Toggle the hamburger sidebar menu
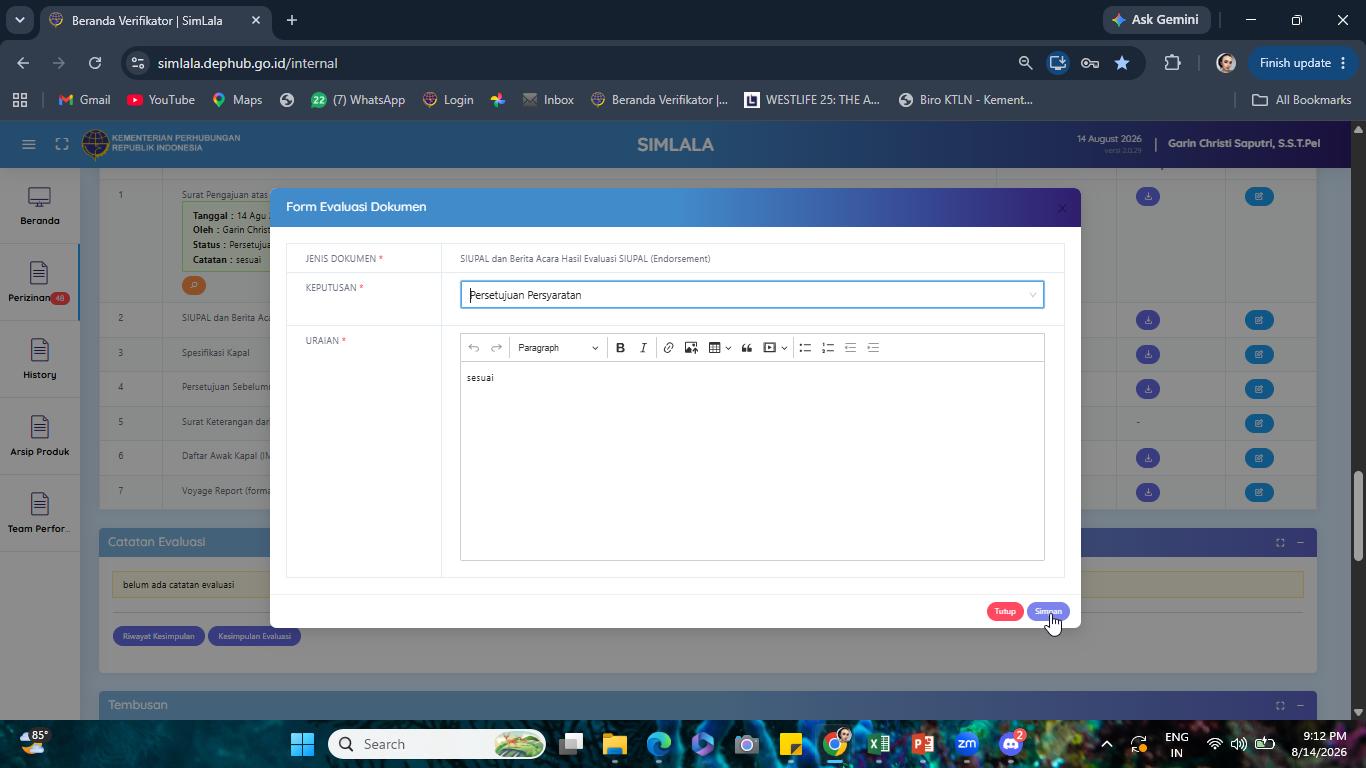1366x768 pixels. (29, 144)
